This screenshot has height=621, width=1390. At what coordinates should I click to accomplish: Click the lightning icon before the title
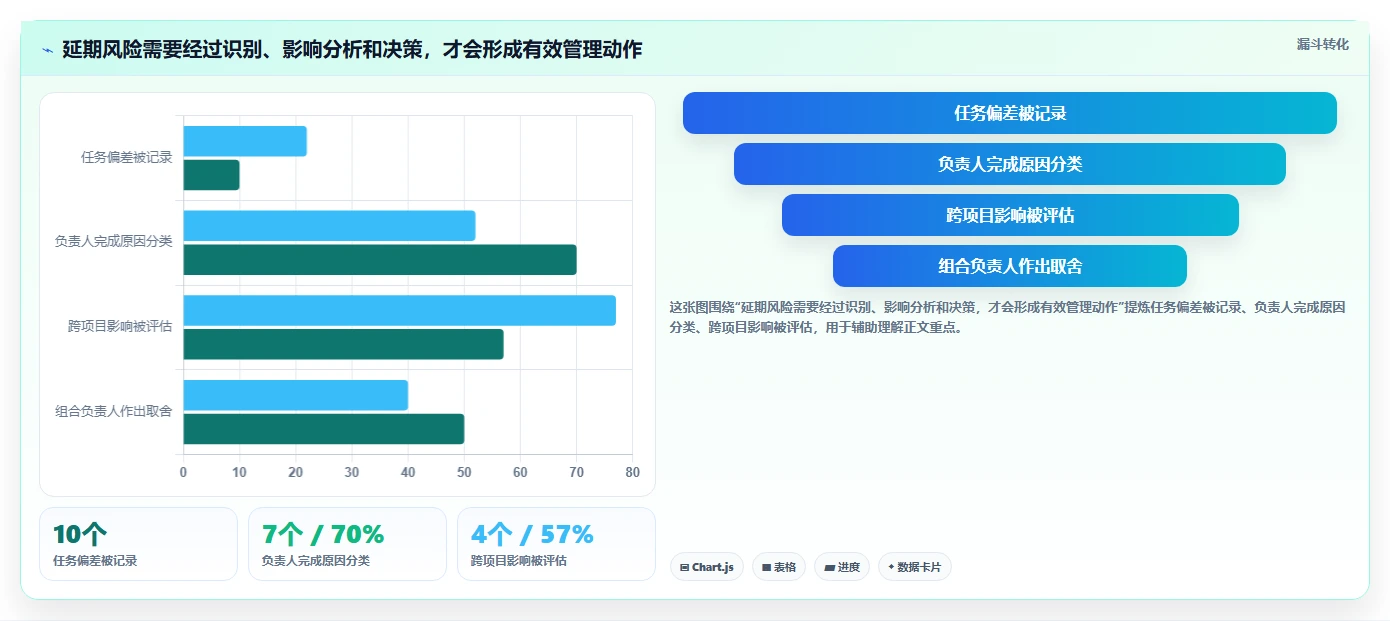click(47, 50)
